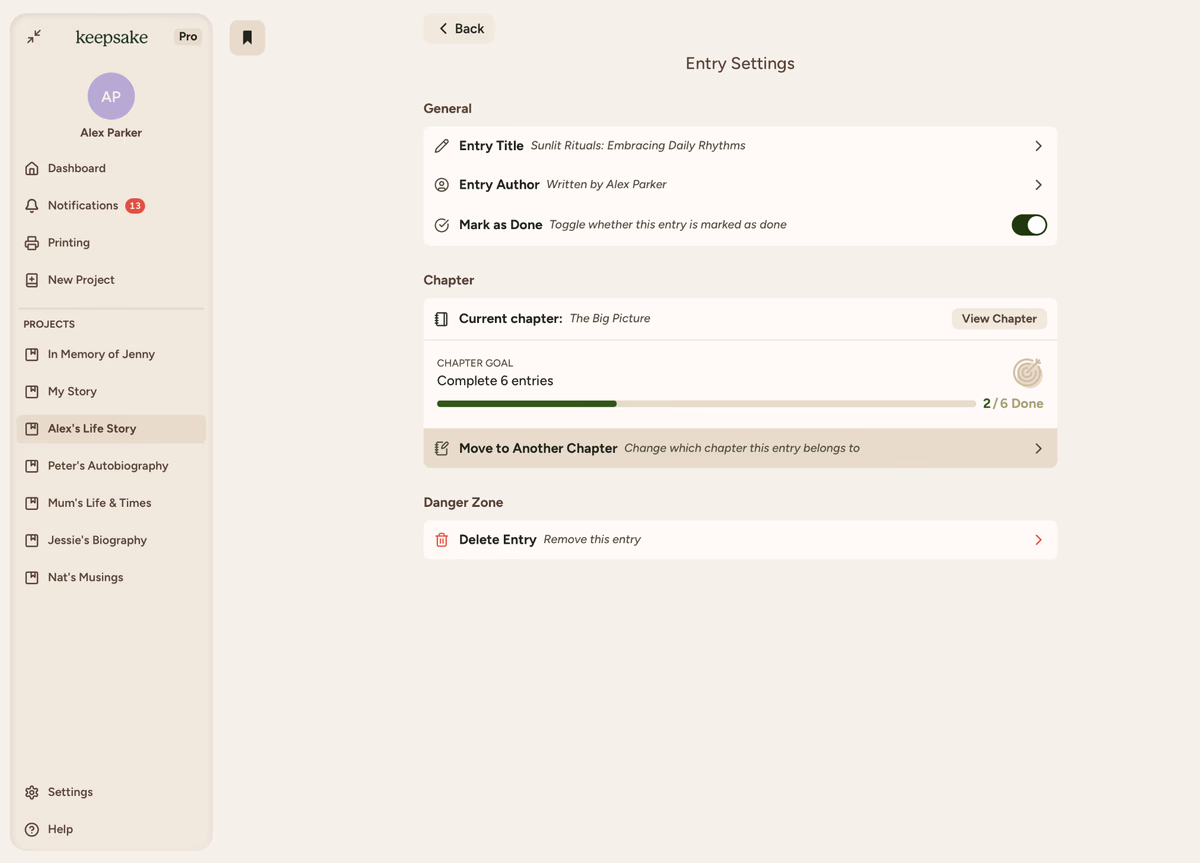Select the Peter's Autobiography project
The width and height of the screenshot is (1200, 863).
pos(108,466)
